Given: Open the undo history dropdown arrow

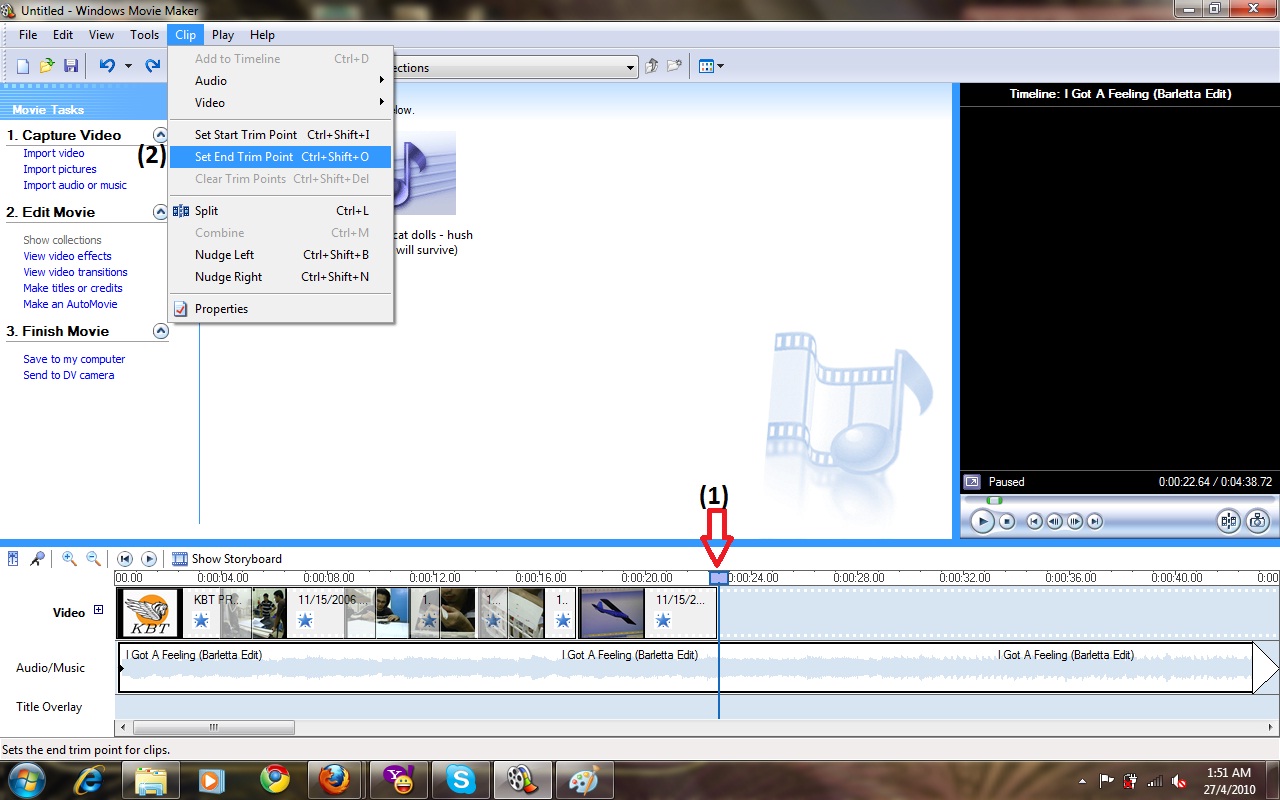Looking at the screenshot, I should [x=128, y=67].
